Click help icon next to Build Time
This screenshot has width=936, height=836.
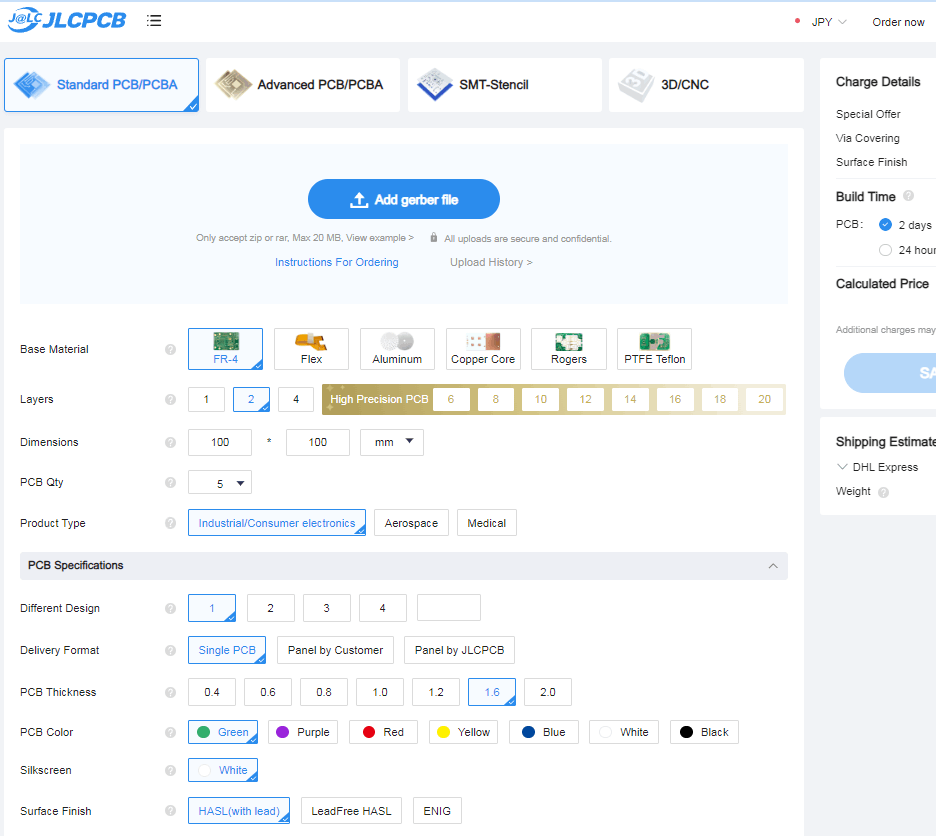click(909, 196)
